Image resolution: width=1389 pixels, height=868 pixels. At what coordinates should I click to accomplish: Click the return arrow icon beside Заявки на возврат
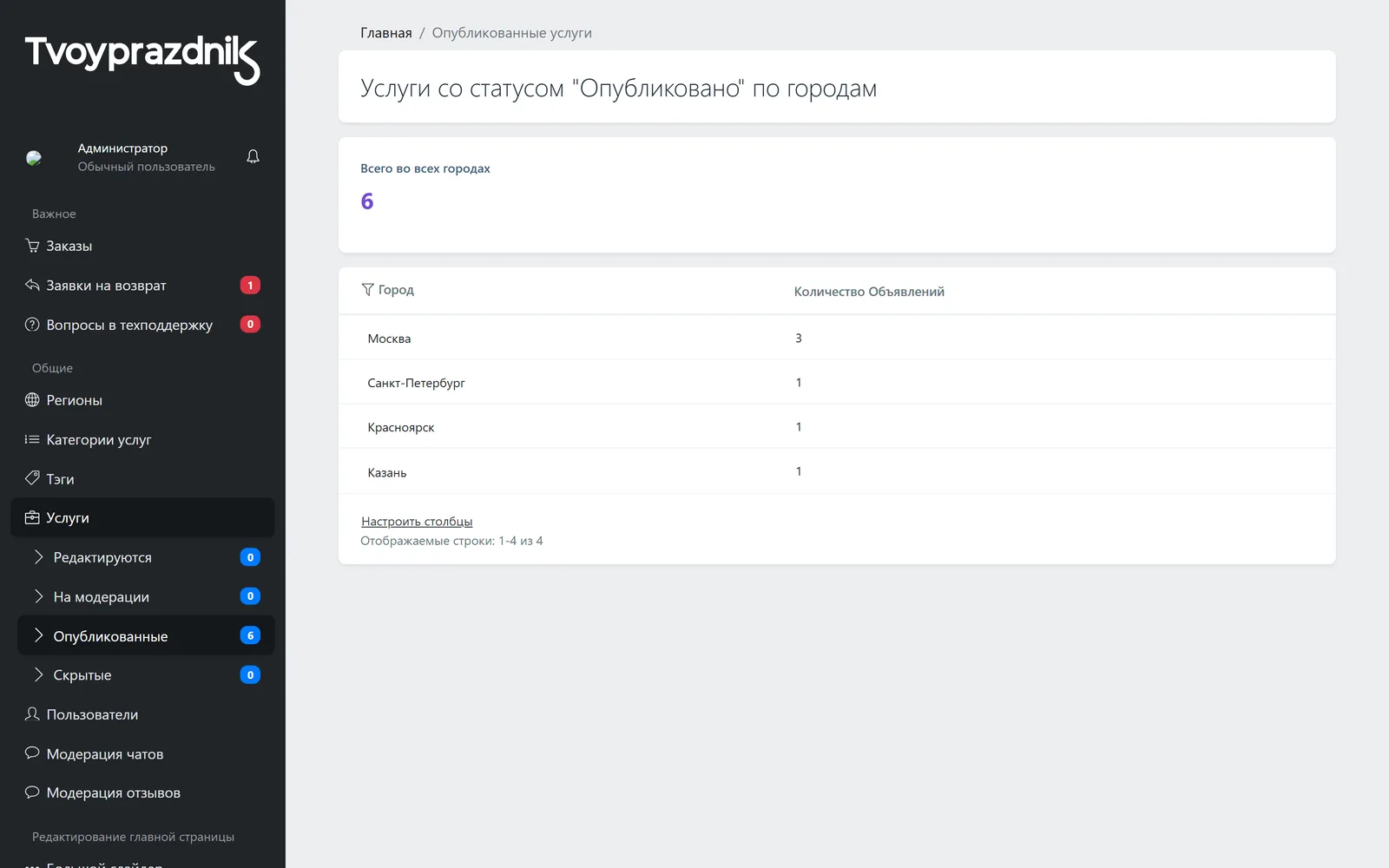(x=32, y=285)
